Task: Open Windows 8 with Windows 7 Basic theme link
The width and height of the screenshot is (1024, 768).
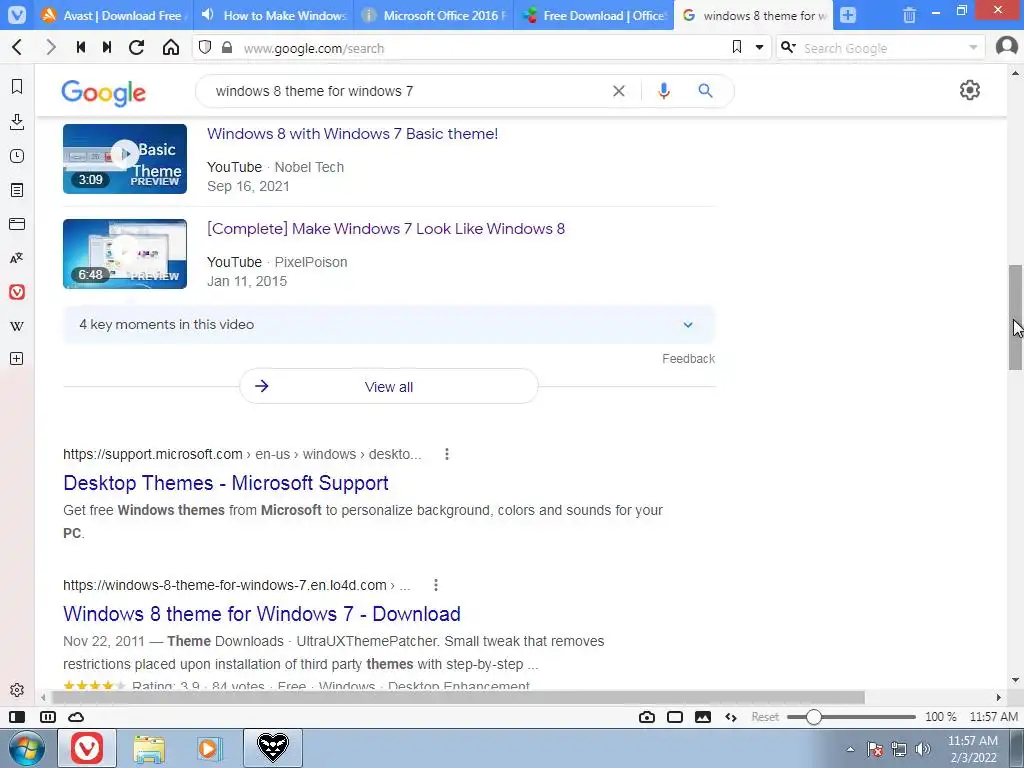Action: point(353,134)
